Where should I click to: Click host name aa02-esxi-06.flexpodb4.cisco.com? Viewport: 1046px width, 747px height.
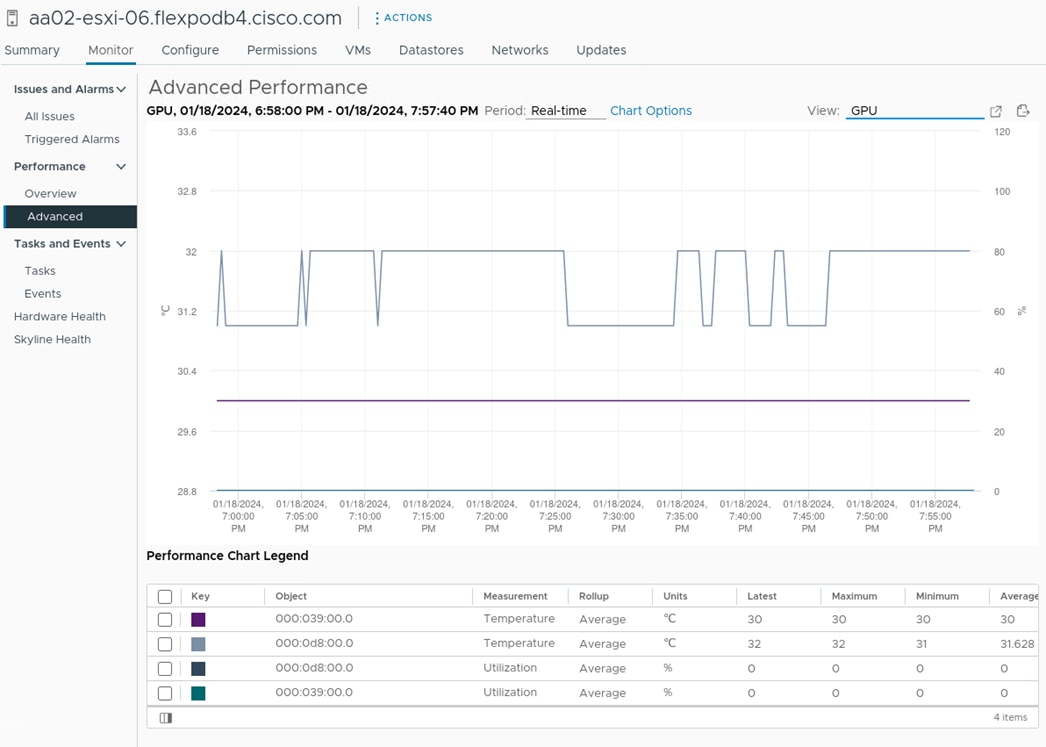click(x=185, y=18)
